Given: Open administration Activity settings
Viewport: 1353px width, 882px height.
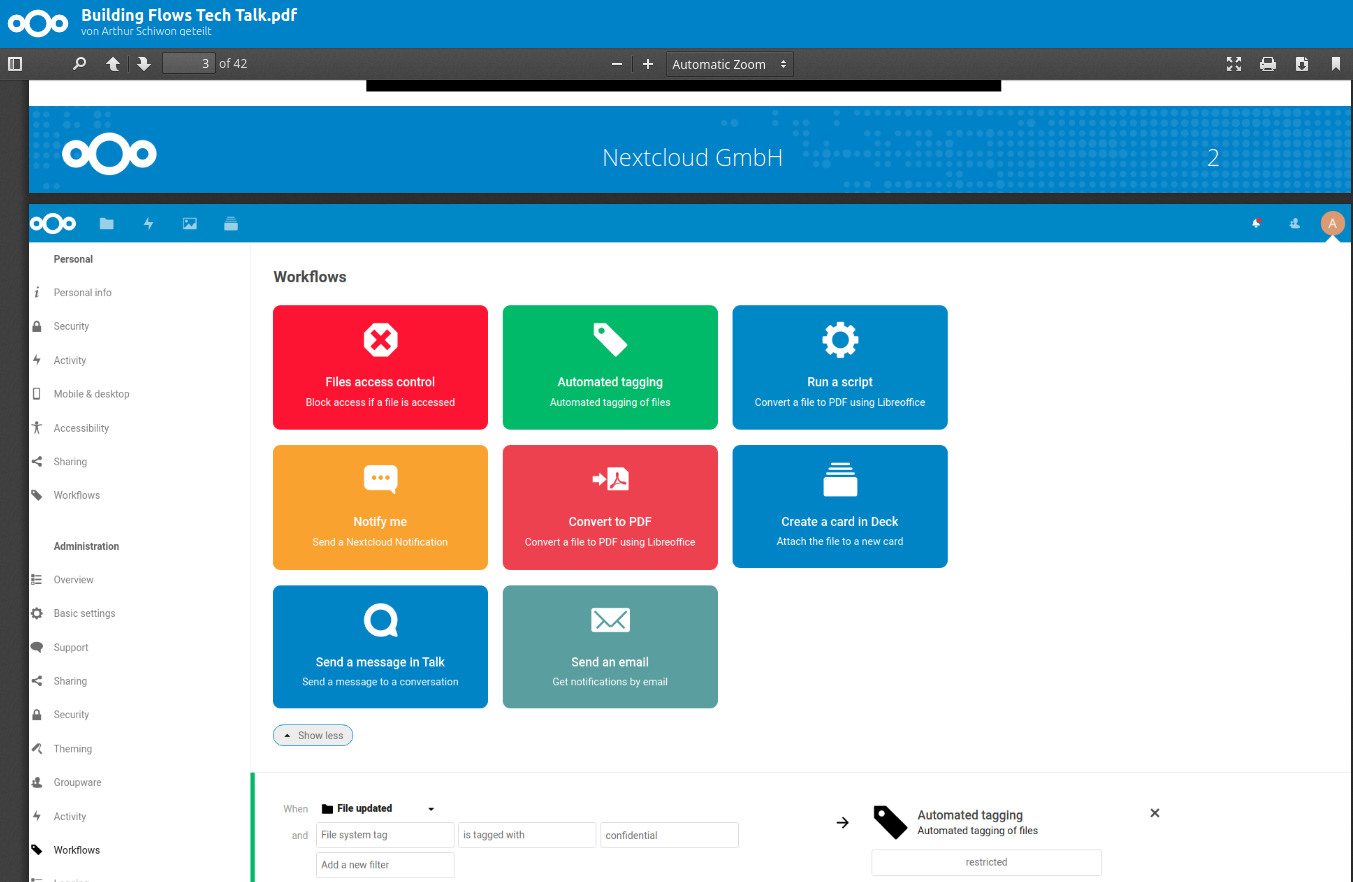Looking at the screenshot, I should point(70,816).
